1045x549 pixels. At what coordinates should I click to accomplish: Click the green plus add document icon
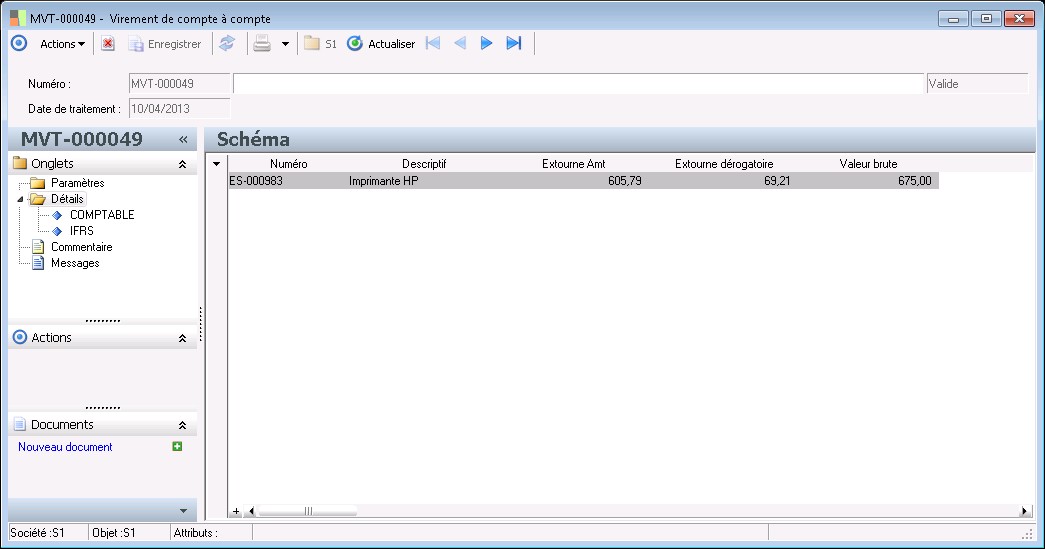[177, 446]
